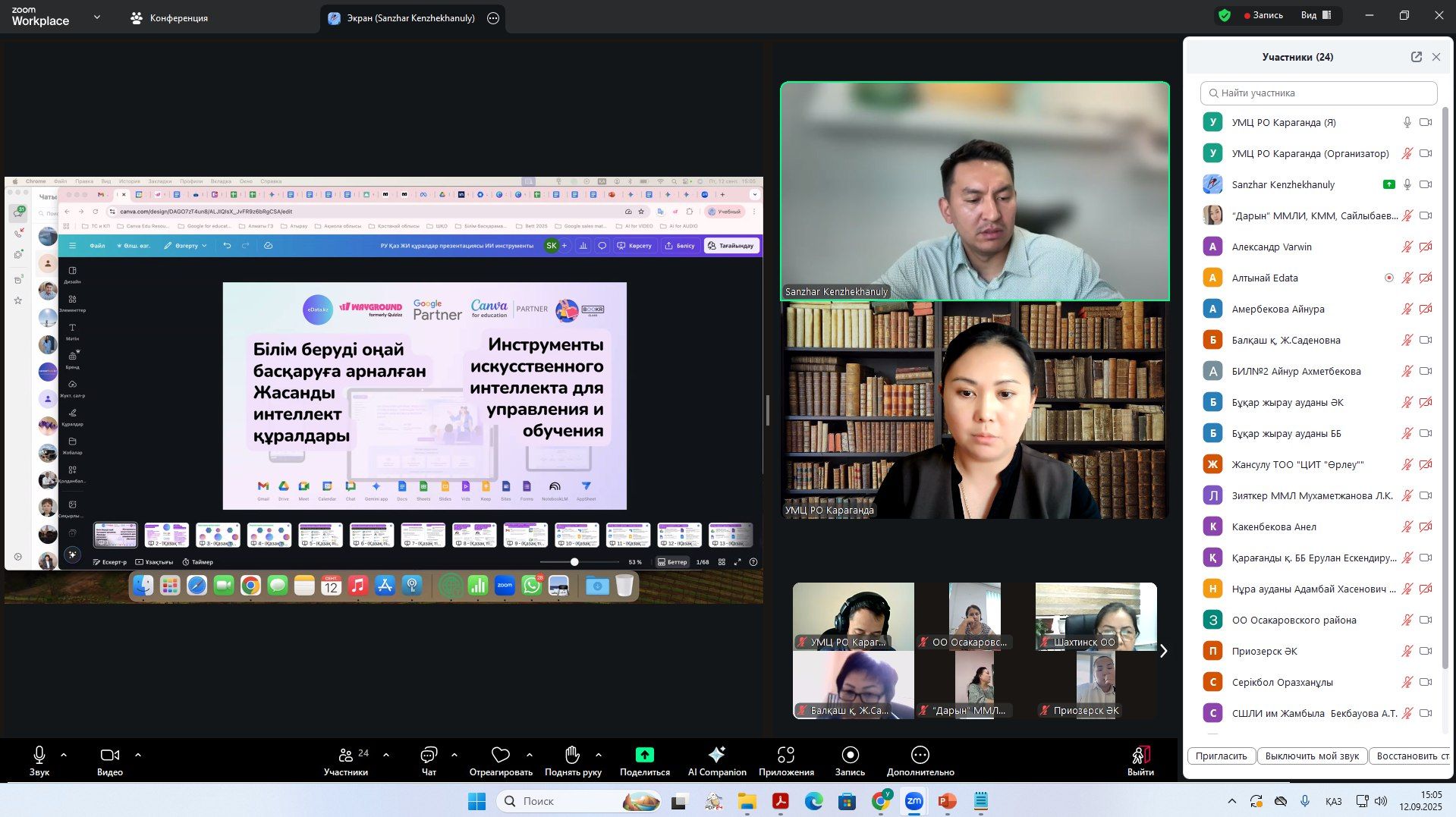Expand the audio options arrow

pyautogui.click(x=64, y=755)
